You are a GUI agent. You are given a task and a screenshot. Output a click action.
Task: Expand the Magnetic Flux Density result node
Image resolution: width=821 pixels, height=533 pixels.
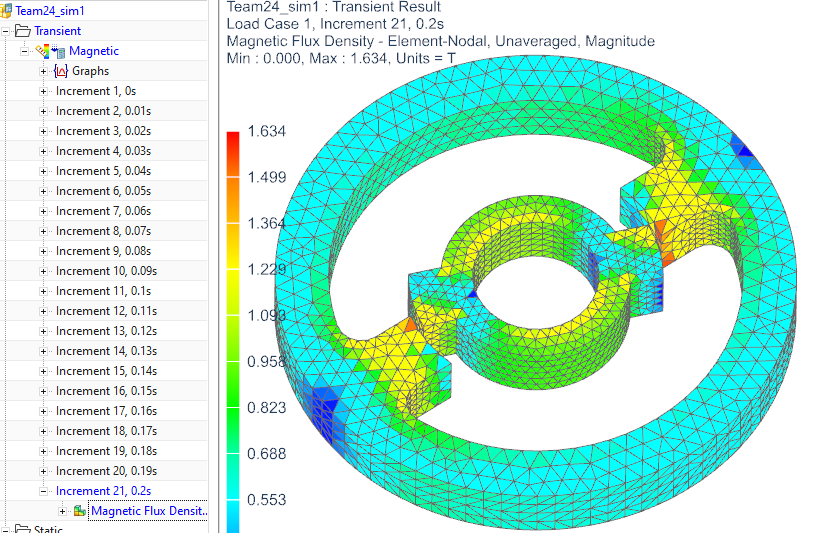coord(63,511)
